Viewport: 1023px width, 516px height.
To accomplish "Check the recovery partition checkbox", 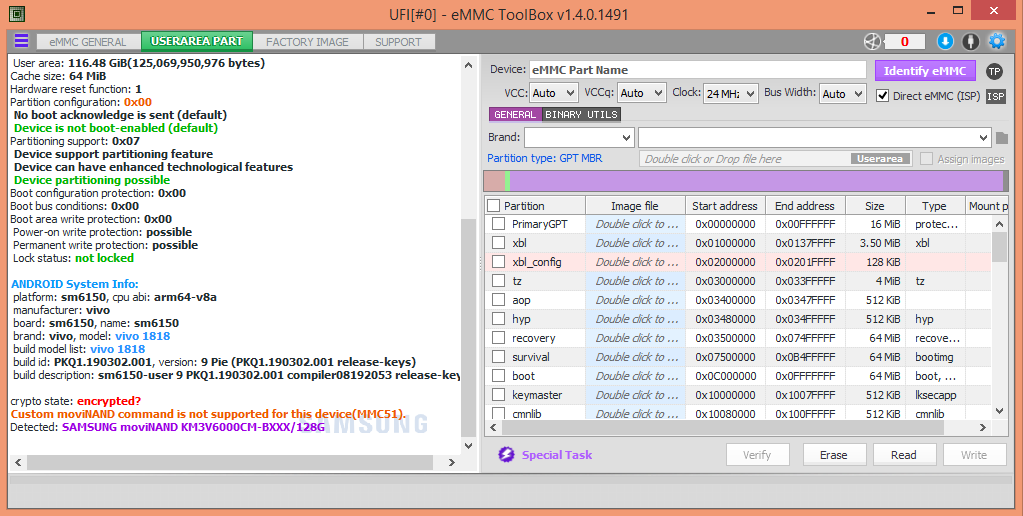I will (498, 338).
